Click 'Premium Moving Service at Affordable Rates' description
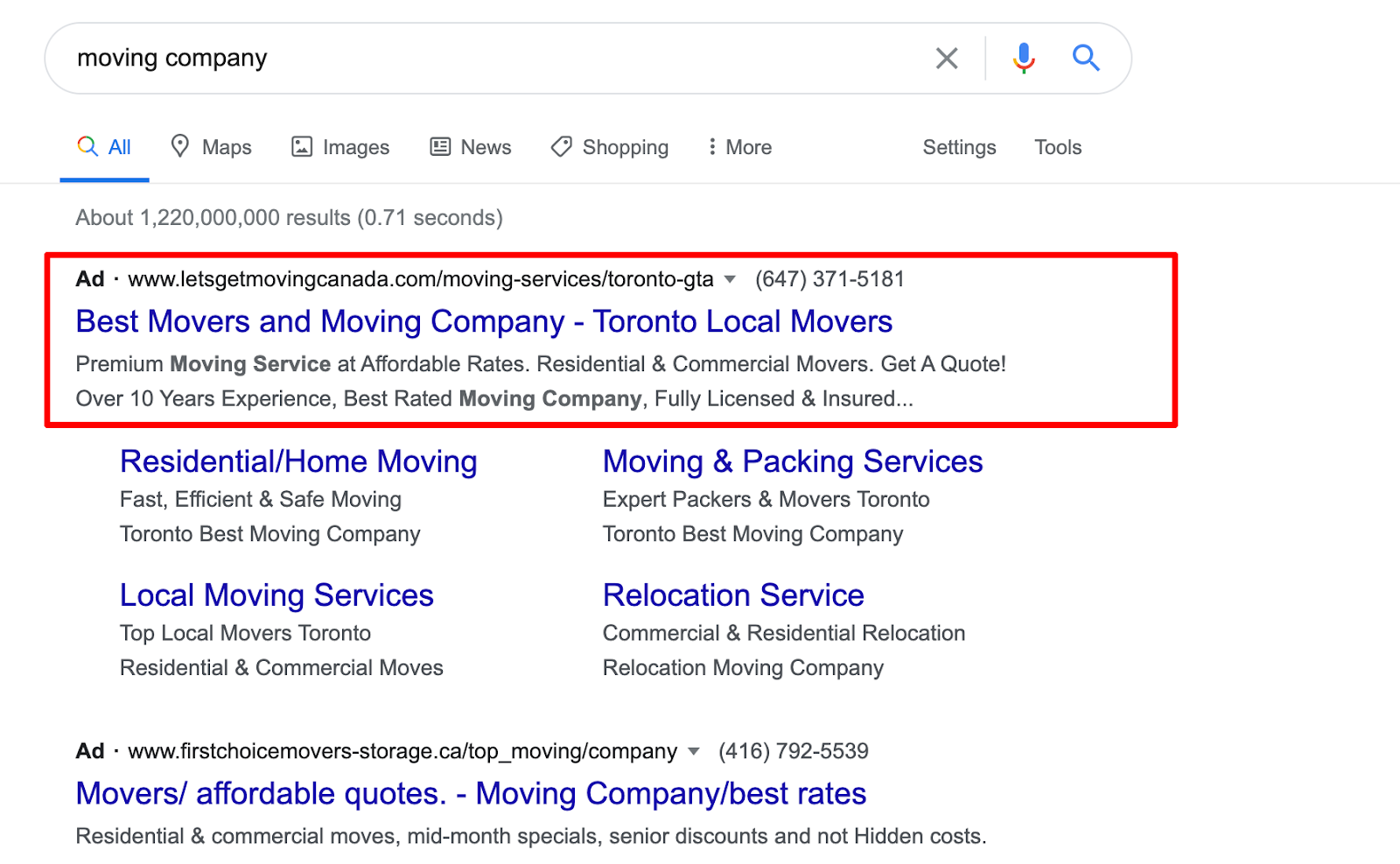 tap(541, 364)
